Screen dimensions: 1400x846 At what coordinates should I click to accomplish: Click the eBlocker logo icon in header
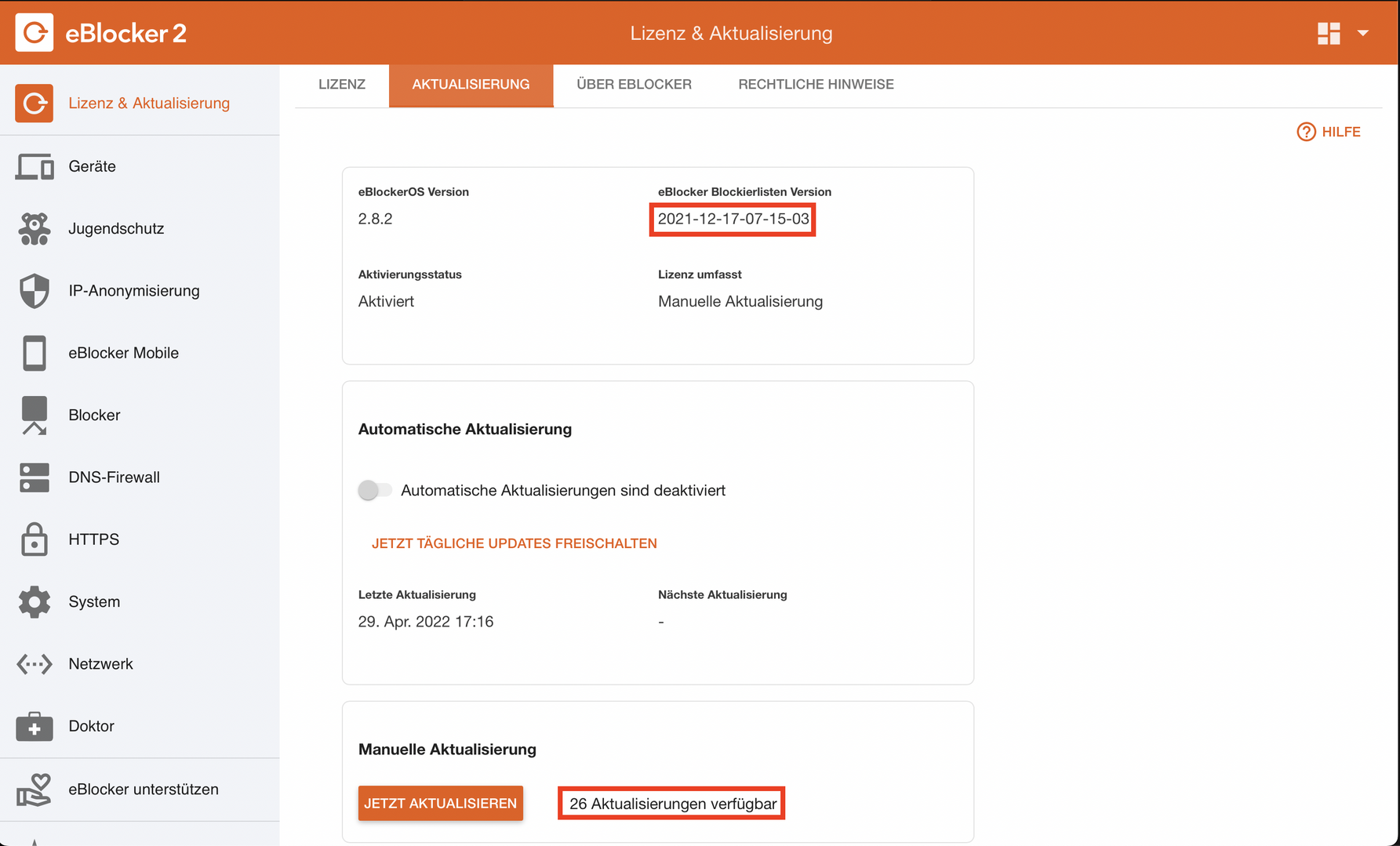click(x=35, y=33)
